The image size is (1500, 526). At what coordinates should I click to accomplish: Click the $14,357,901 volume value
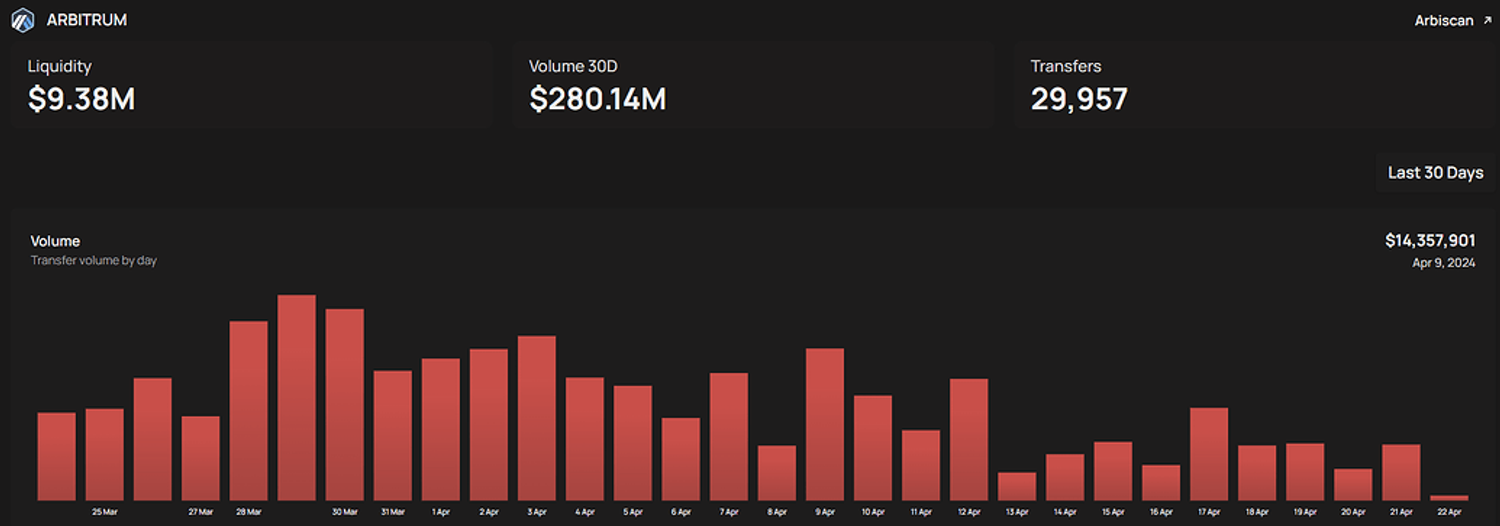coord(1429,241)
